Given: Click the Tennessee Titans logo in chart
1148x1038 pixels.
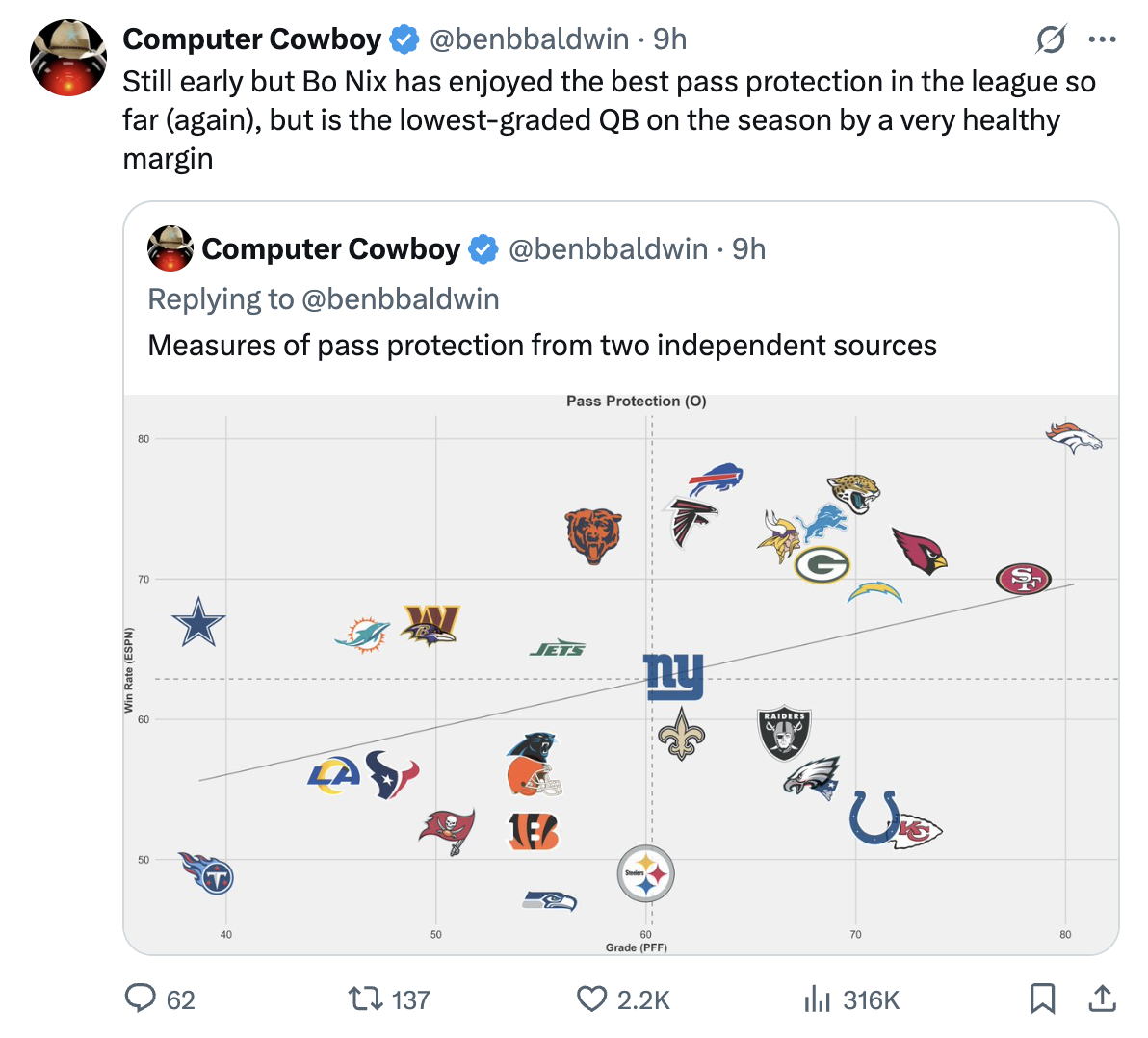Looking at the screenshot, I should click(x=208, y=872).
